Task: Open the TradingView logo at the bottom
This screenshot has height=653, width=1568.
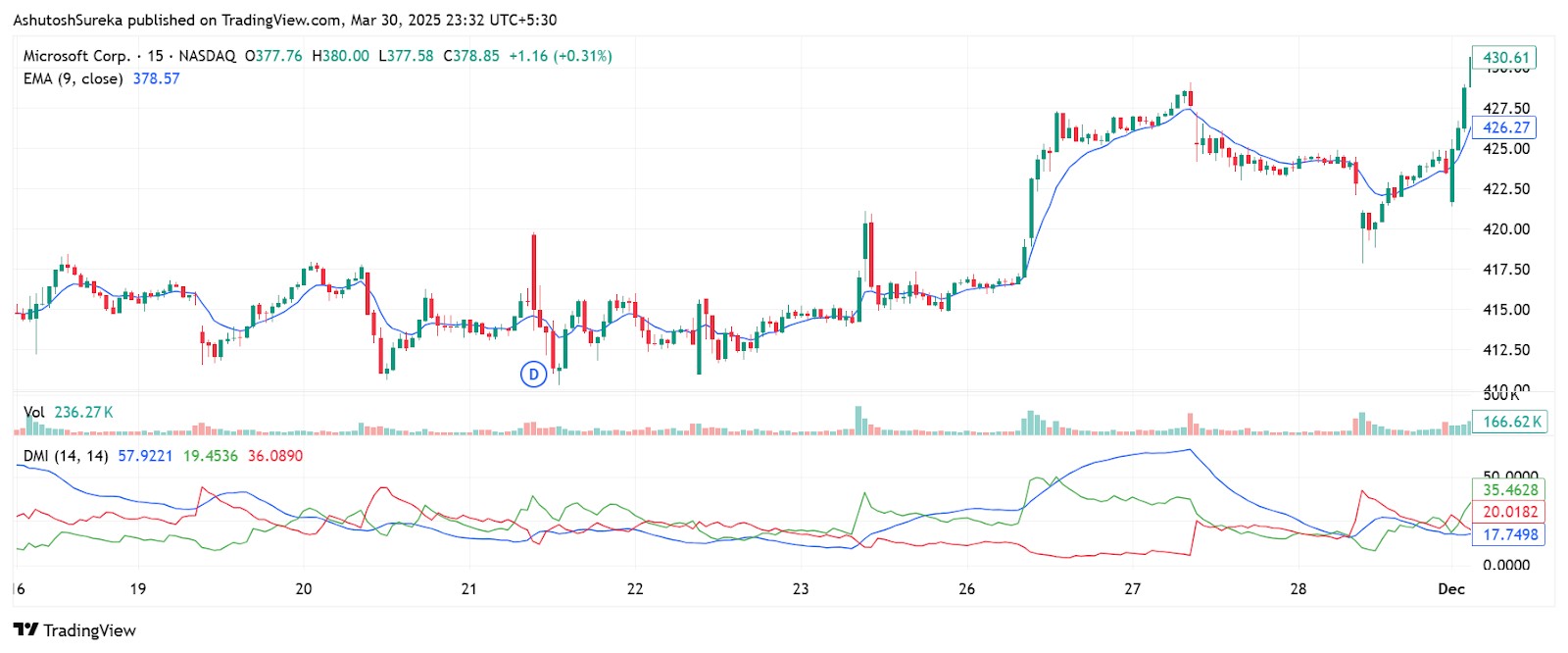Action: pyautogui.click(x=74, y=629)
